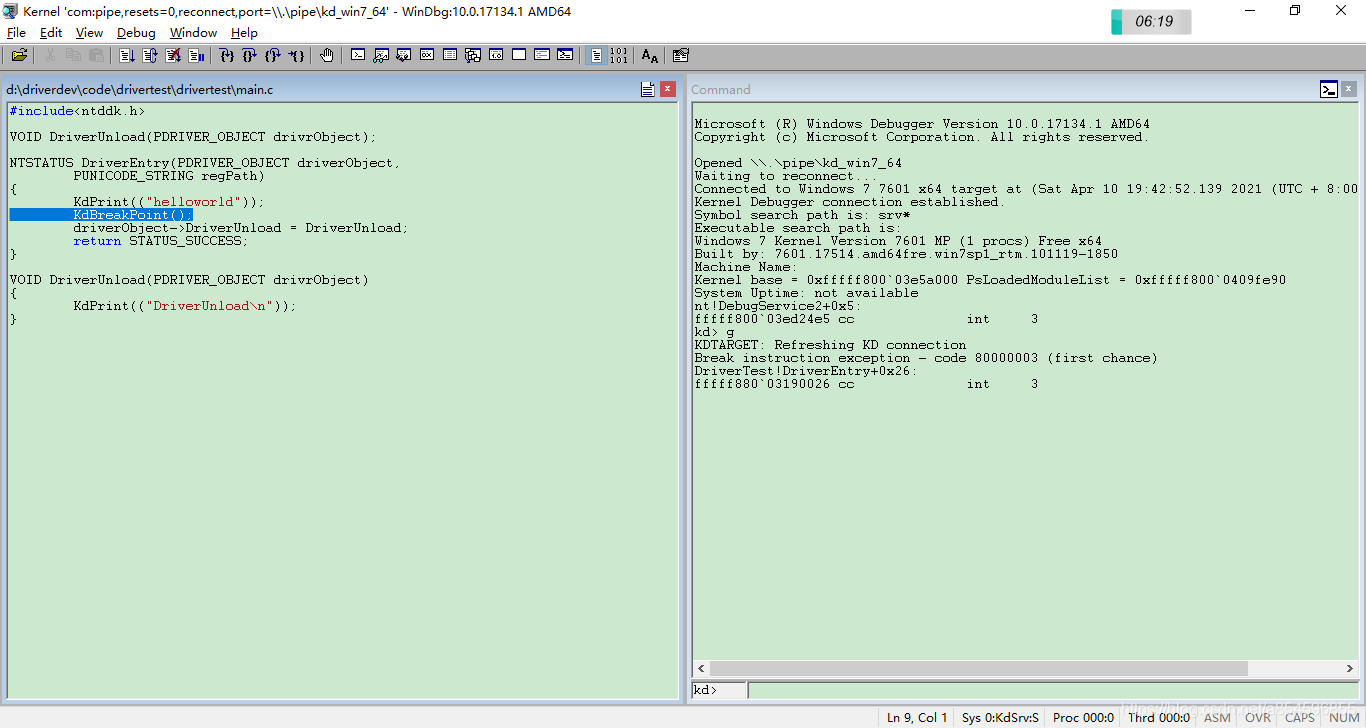Click the Paste toolbar icon

(96, 55)
